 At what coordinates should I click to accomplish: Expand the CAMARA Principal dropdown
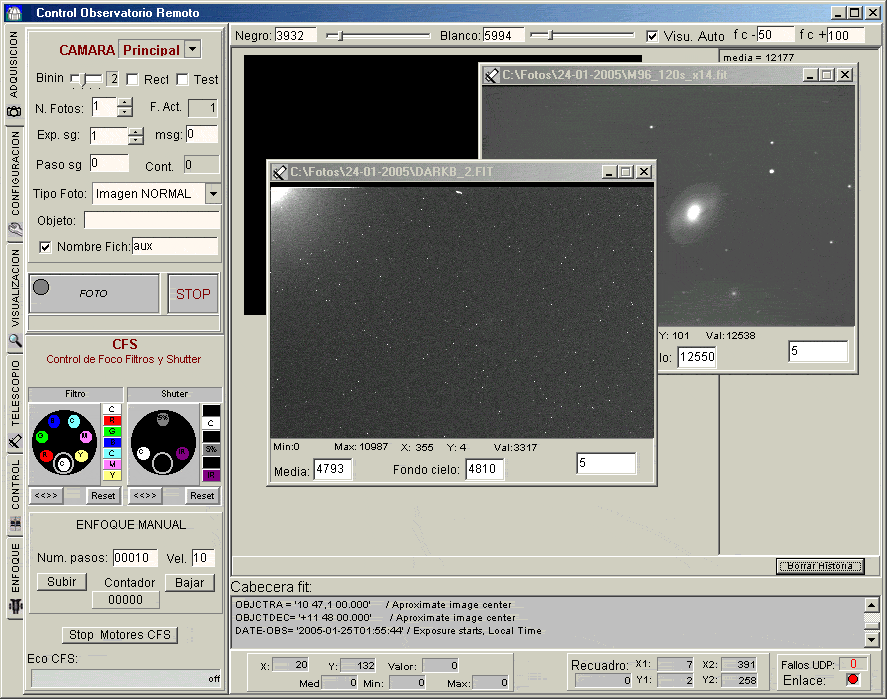pyautogui.click(x=193, y=50)
